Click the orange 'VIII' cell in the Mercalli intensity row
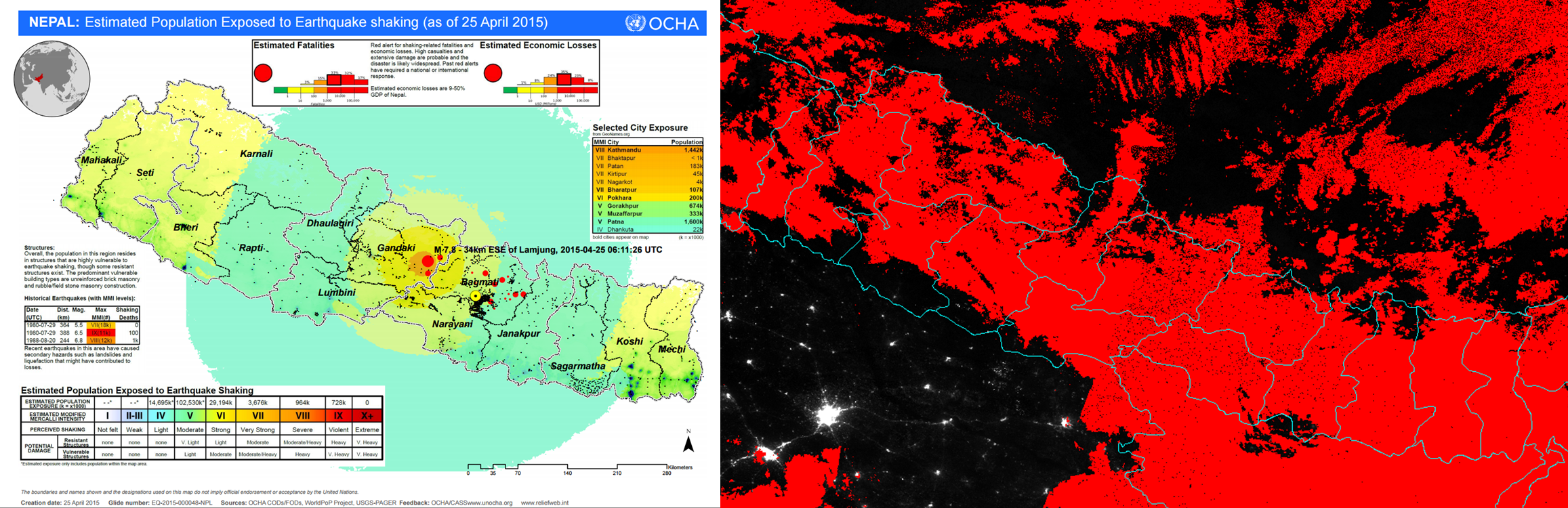This screenshot has height=508, width=1568. [x=303, y=416]
